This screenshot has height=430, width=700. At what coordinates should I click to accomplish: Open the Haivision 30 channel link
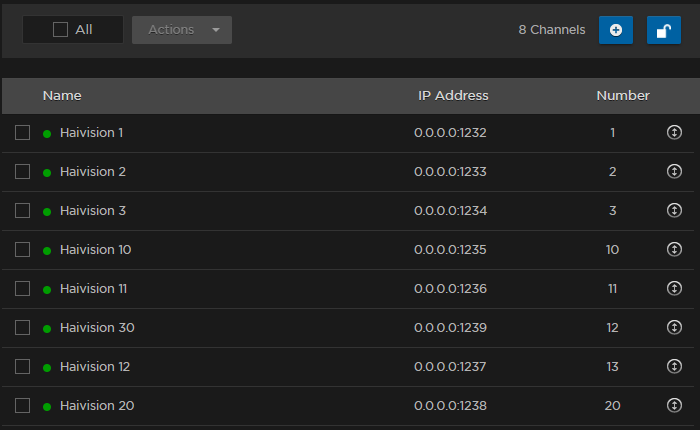pos(97,327)
